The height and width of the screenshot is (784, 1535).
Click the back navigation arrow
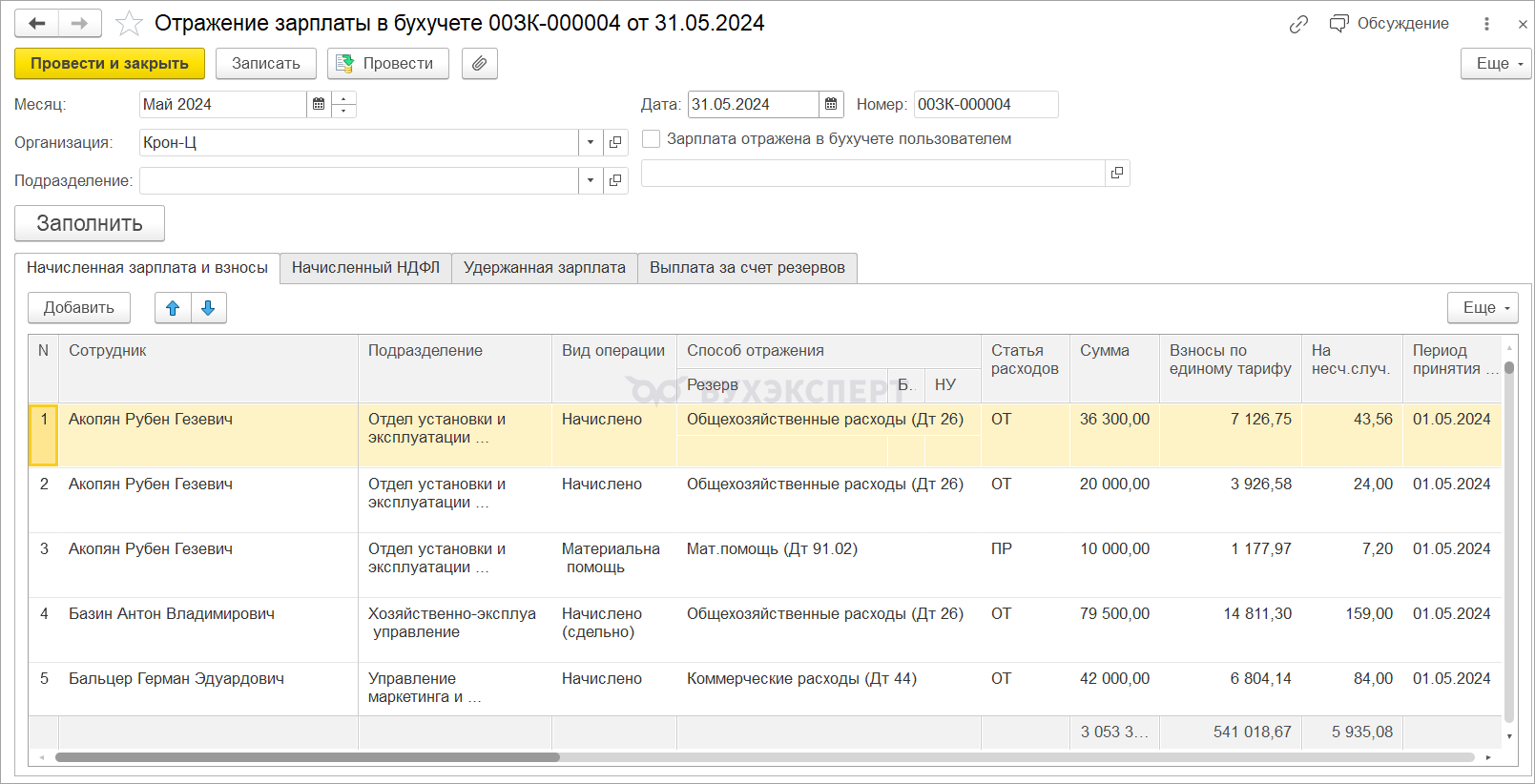click(x=37, y=24)
